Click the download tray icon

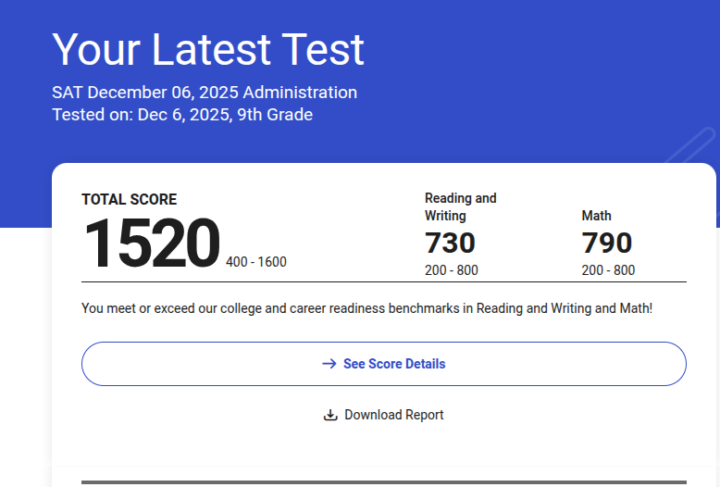click(330, 415)
